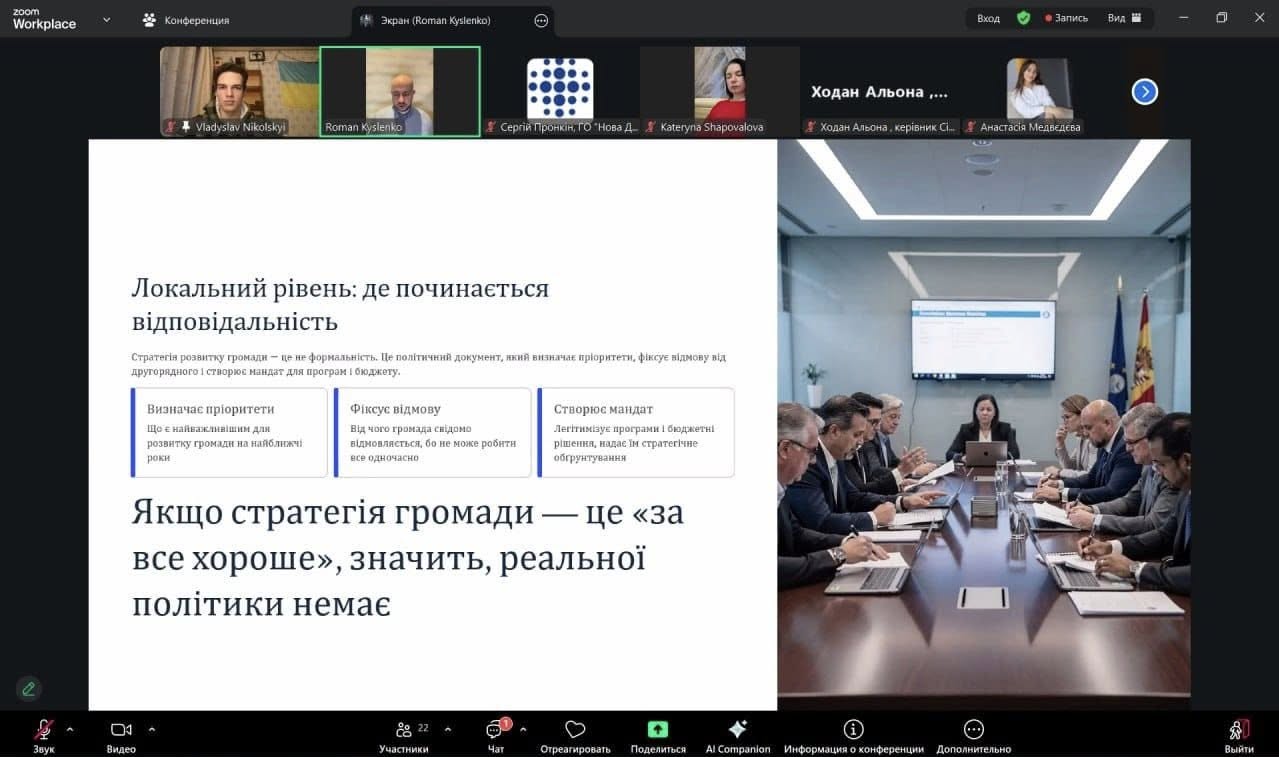The image size is (1279, 757).
Task: Open the three-dot menu on the Экран tab
Action: [x=541, y=20]
